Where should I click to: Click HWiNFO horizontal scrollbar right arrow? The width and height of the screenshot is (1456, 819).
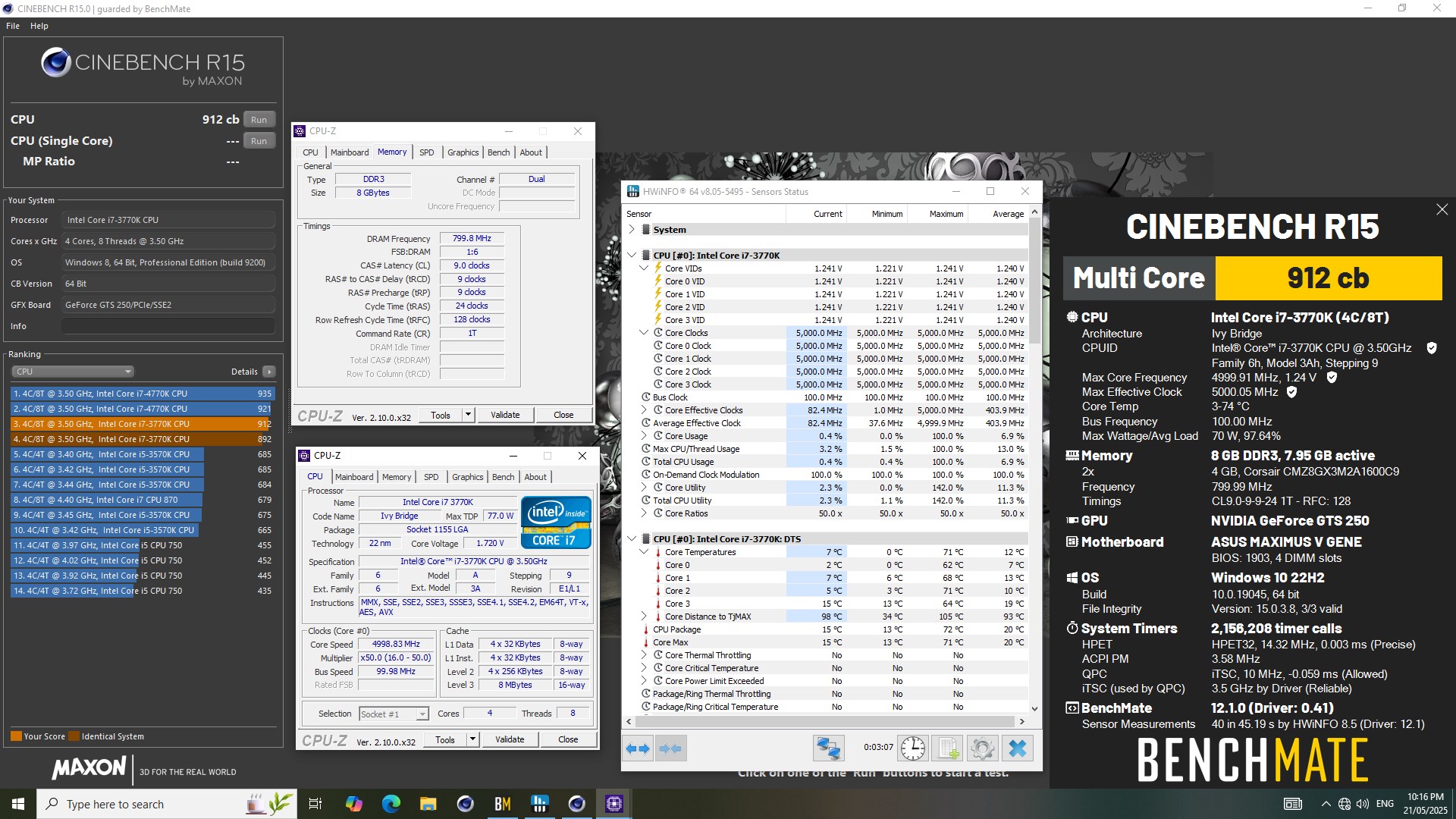1021,721
